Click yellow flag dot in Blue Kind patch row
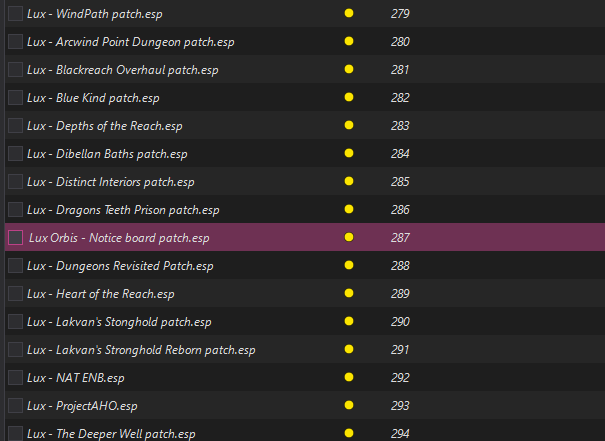 tap(349, 97)
